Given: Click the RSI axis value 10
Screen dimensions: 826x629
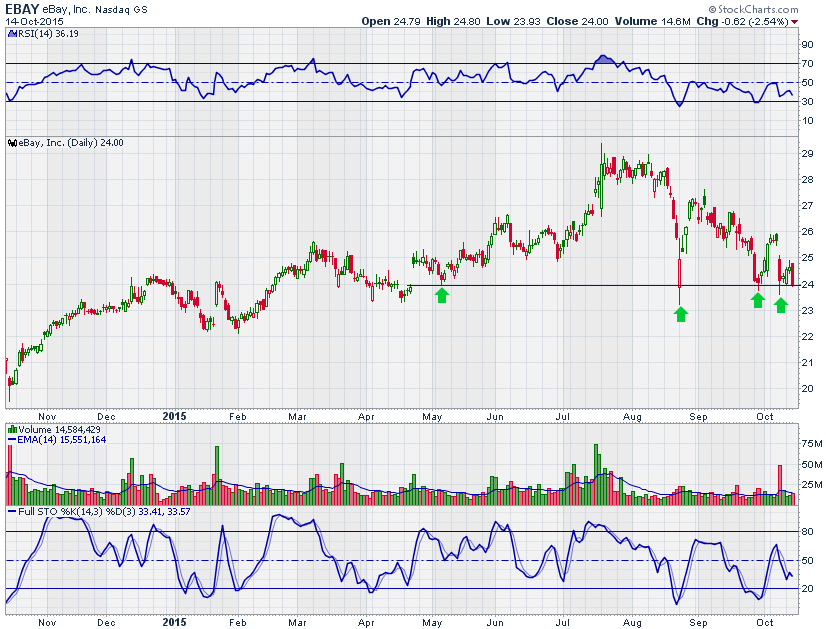Looking at the screenshot, I should point(807,121).
